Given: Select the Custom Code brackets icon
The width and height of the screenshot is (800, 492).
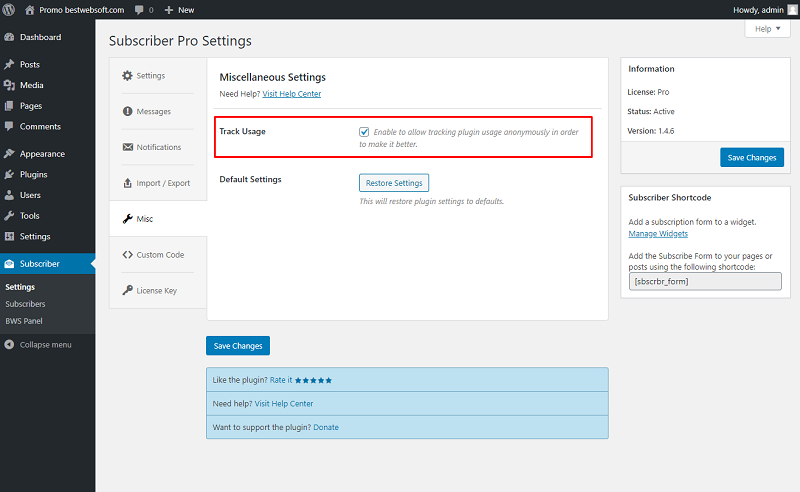Looking at the screenshot, I should coord(128,255).
